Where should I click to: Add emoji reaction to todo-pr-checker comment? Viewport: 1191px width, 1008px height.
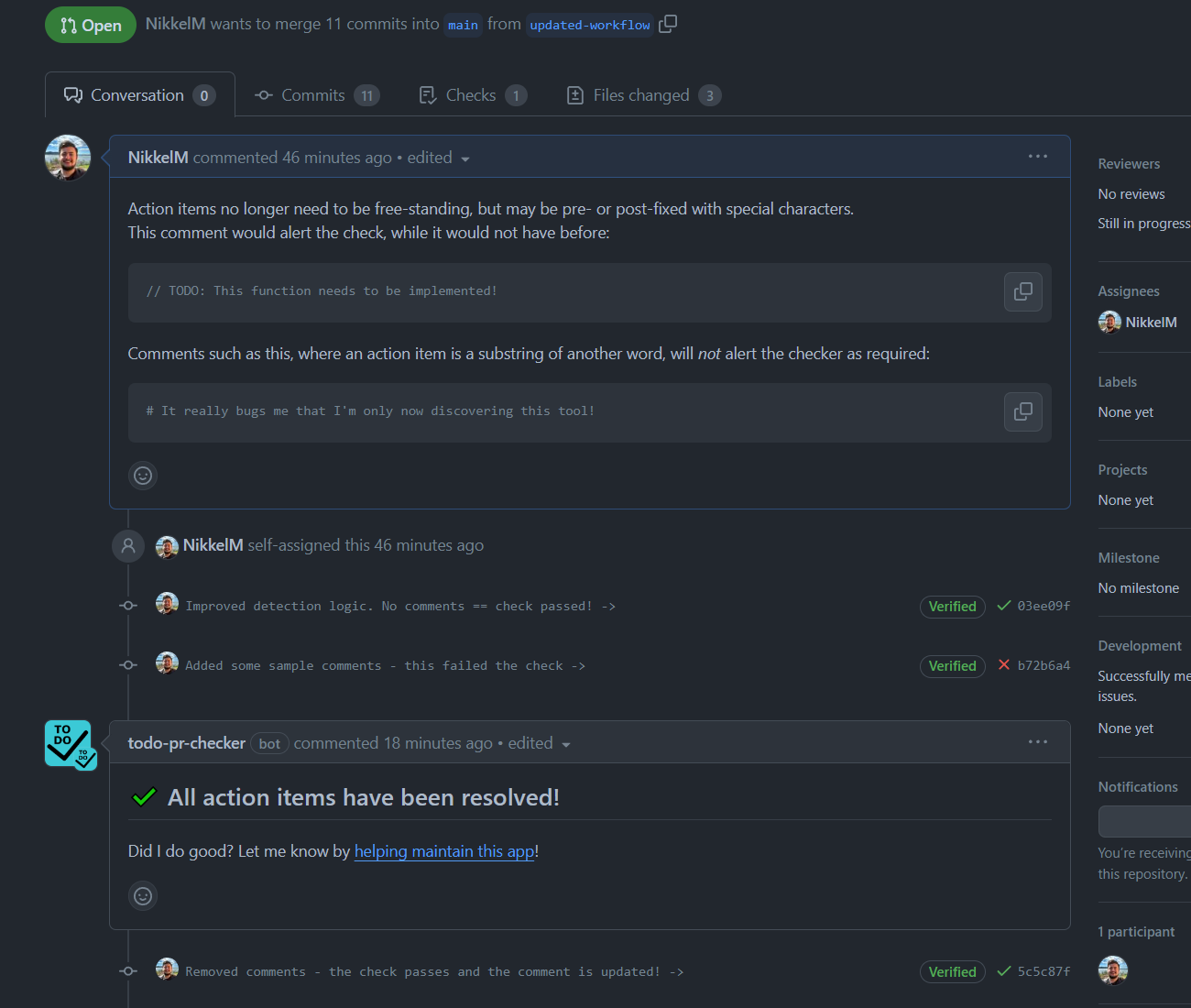click(x=143, y=895)
